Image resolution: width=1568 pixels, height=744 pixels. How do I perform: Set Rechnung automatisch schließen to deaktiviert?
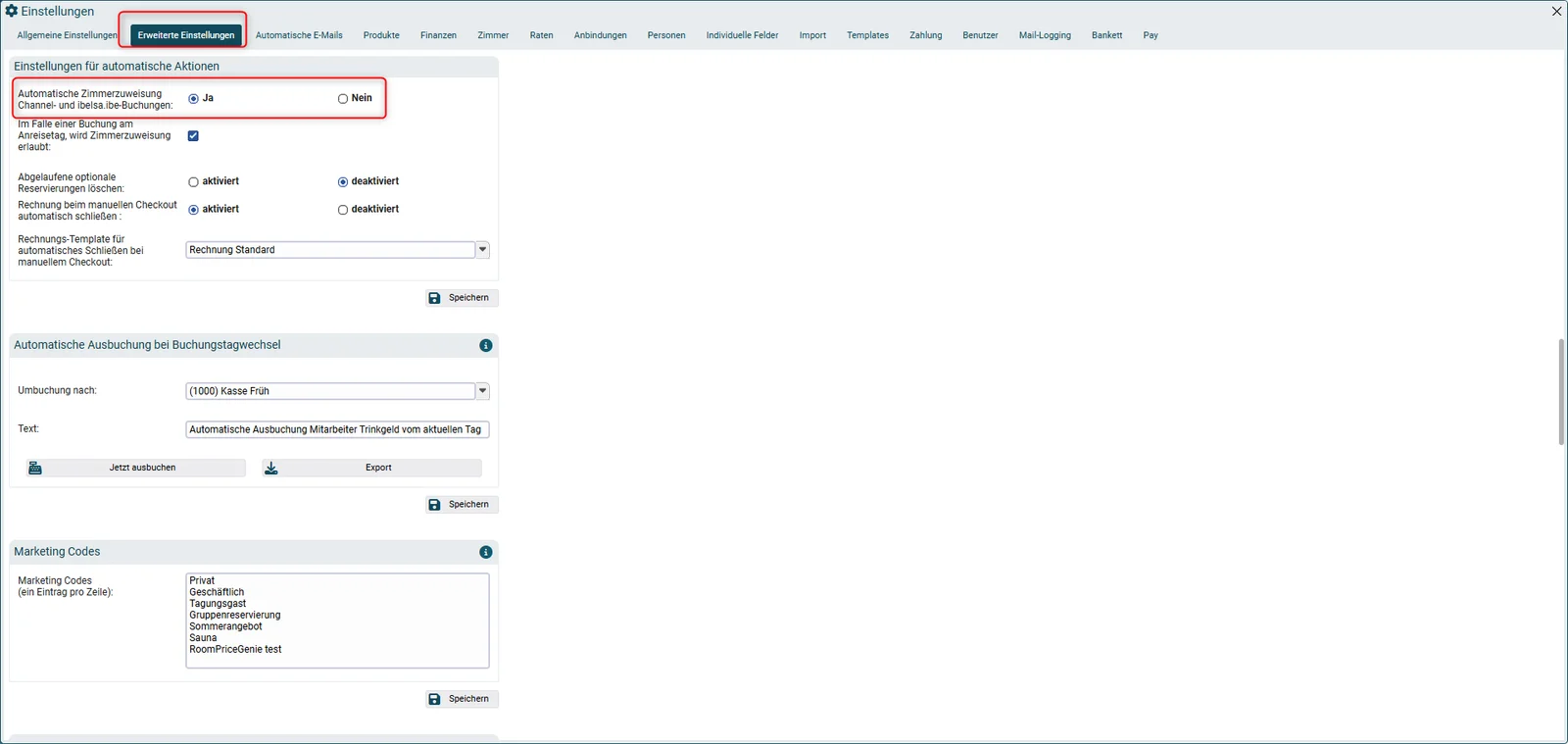[x=343, y=210]
